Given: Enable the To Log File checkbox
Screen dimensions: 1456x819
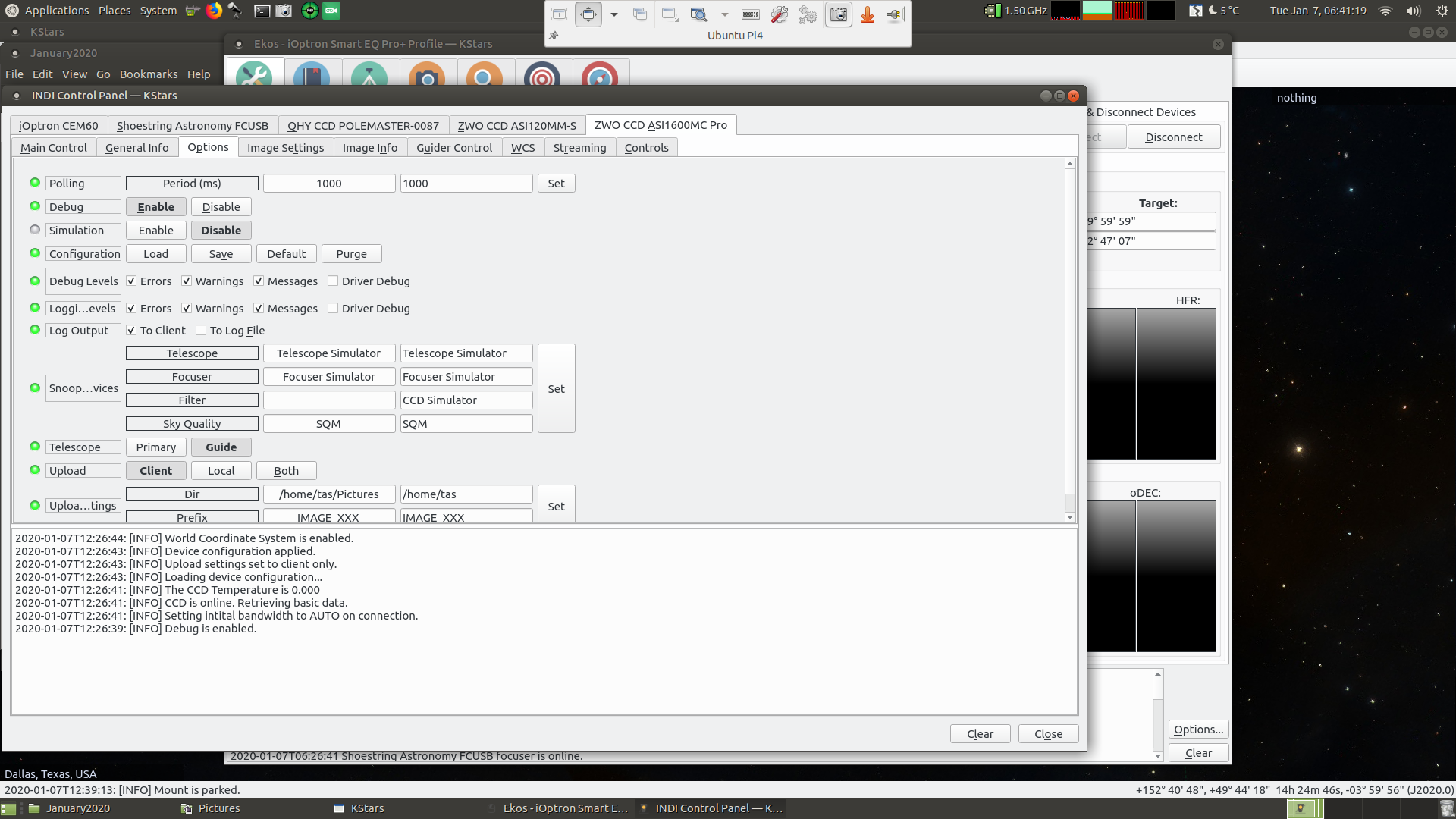Looking at the screenshot, I should [201, 330].
